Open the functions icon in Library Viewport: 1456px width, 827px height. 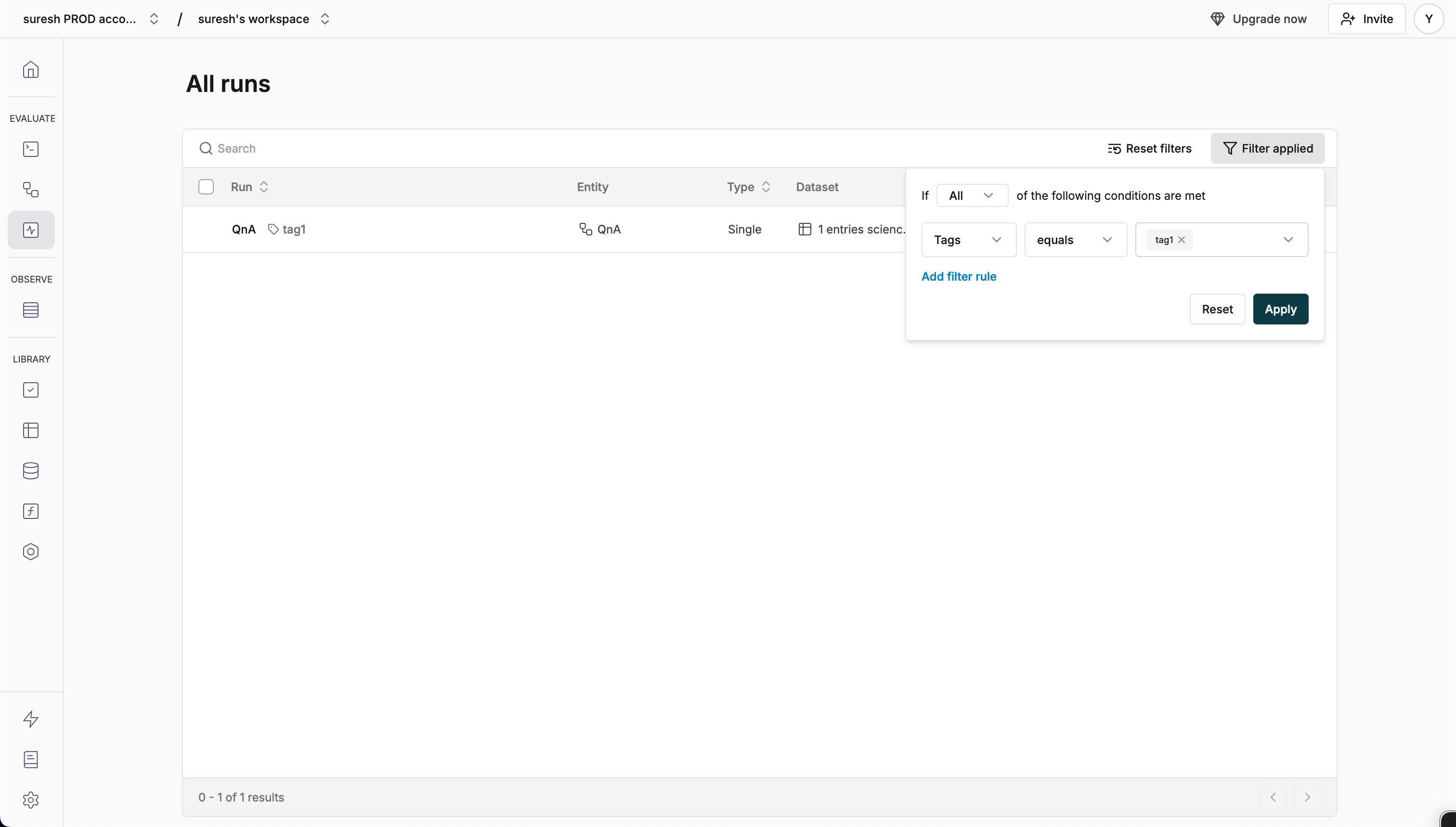pyautogui.click(x=31, y=511)
